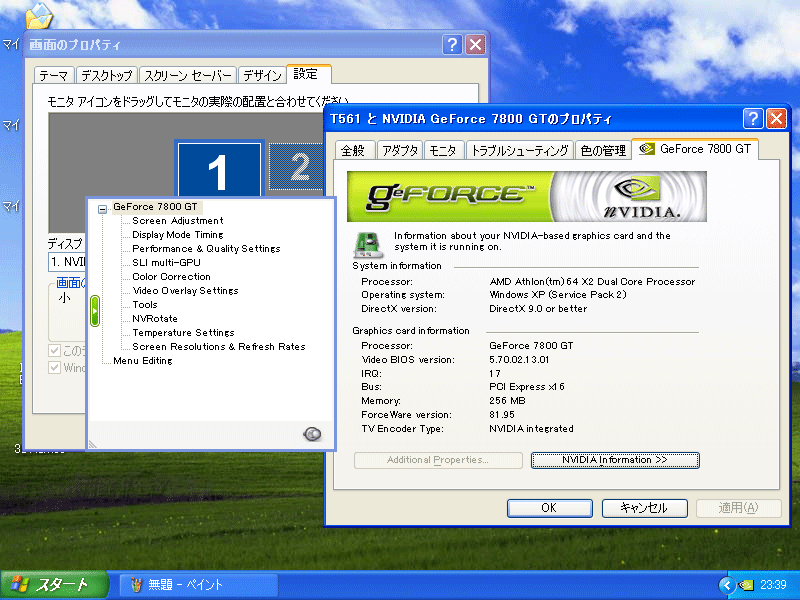Select monitor 1 in display arrangement

218,170
